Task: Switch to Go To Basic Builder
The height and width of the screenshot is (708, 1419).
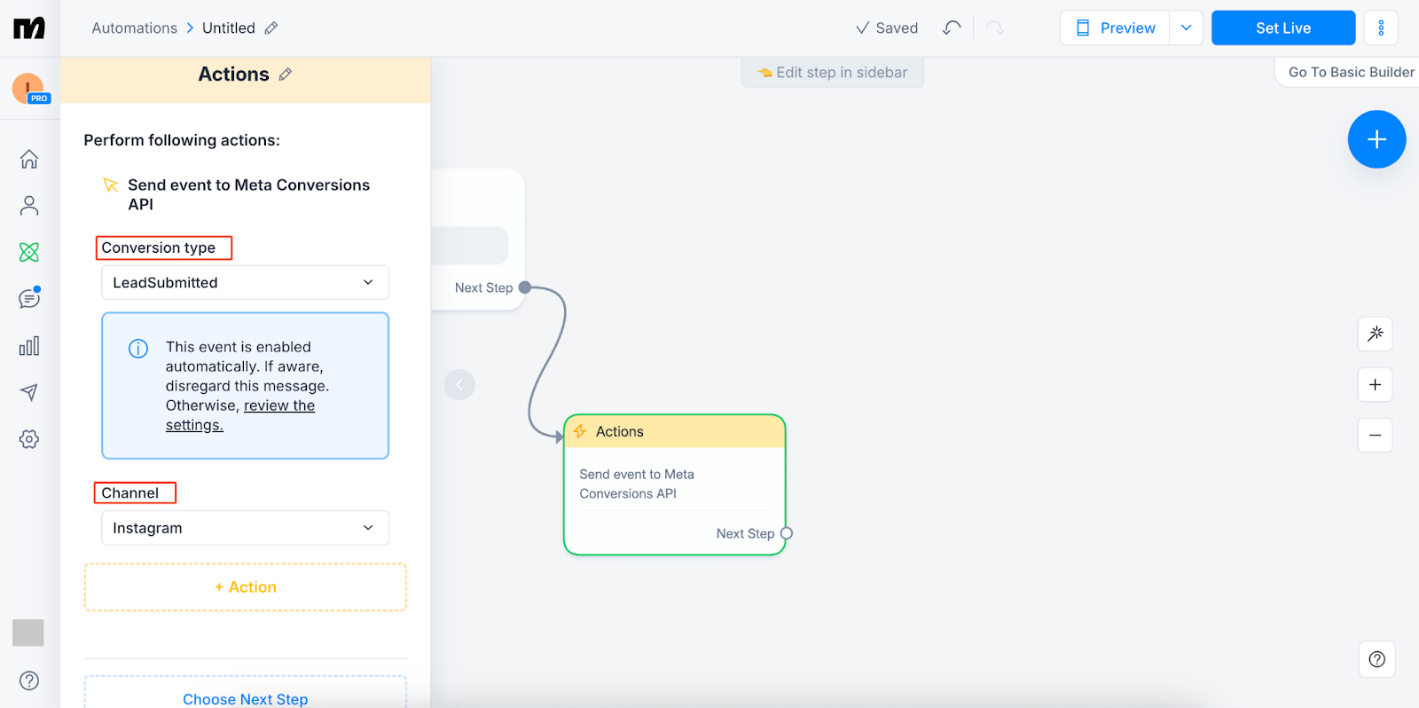Action: [x=1348, y=72]
